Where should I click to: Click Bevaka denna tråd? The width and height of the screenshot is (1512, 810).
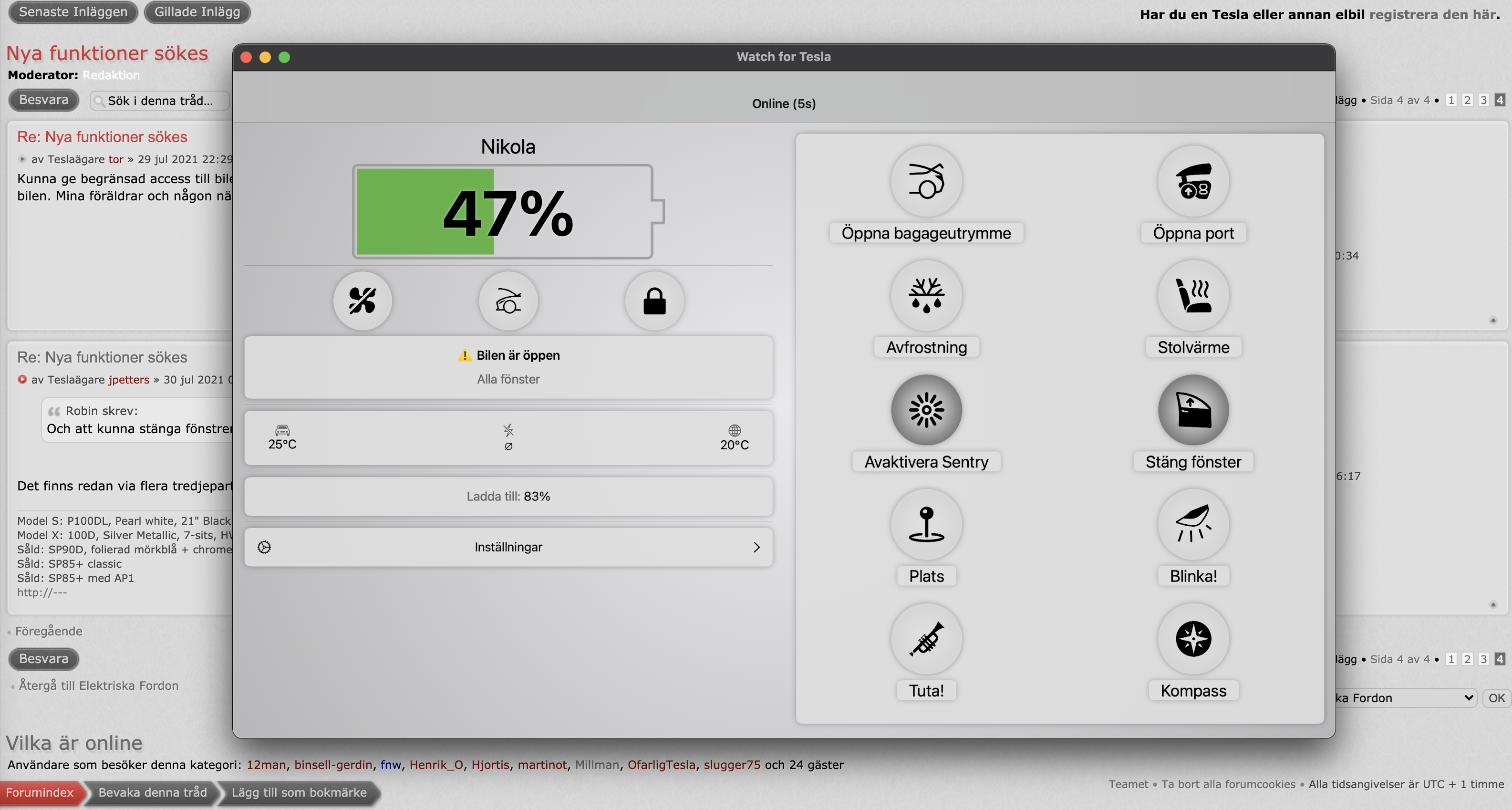point(153,792)
